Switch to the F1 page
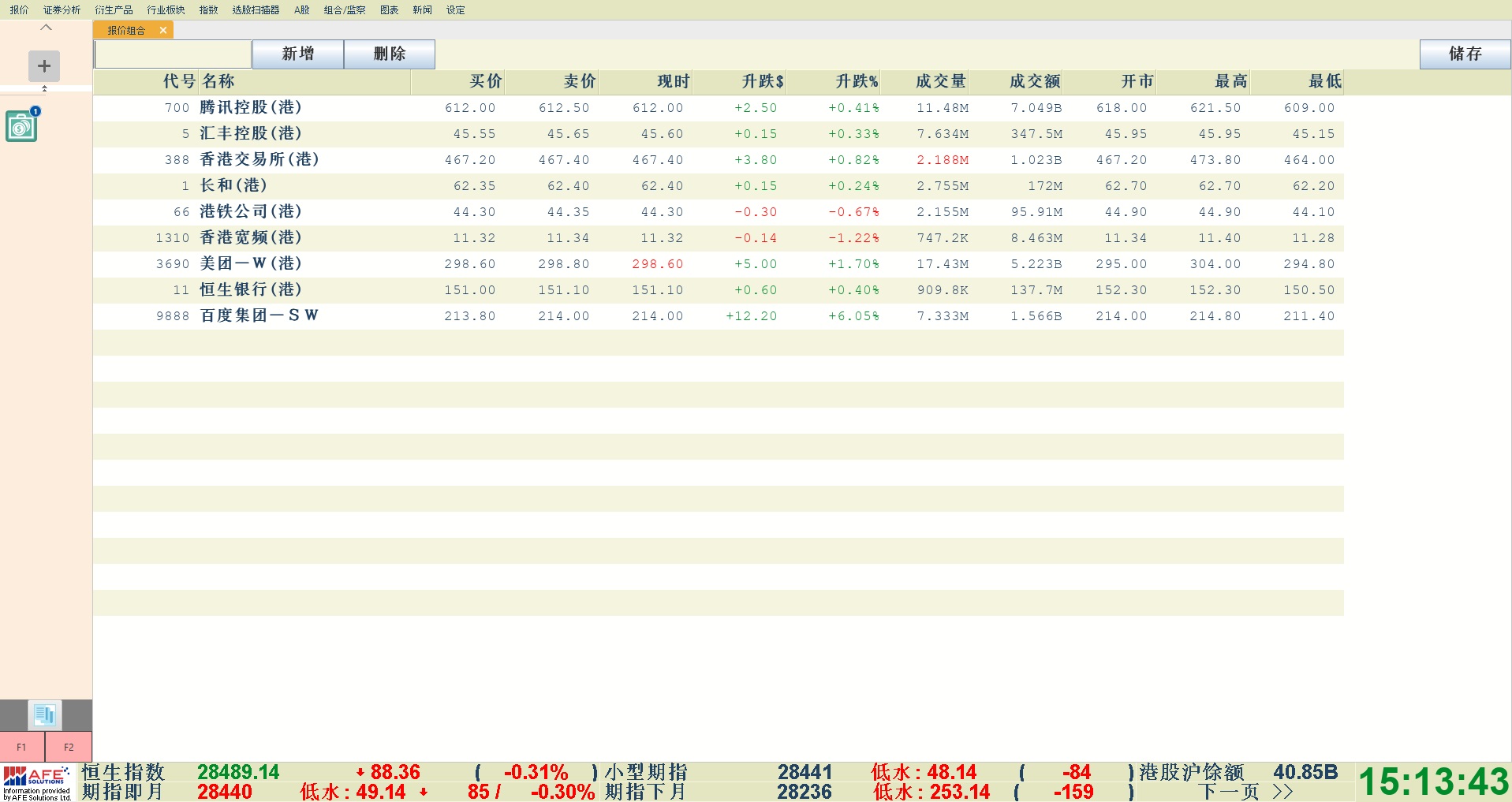The height and width of the screenshot is (802, 1512). click(22, 747)
